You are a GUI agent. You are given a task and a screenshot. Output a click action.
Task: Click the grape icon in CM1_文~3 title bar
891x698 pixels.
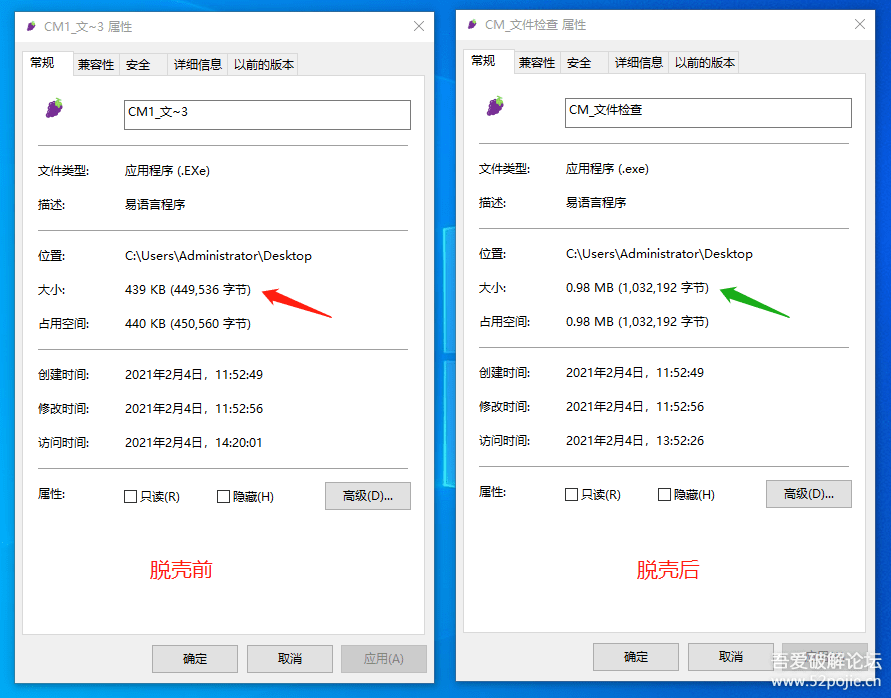click(32, 27)
